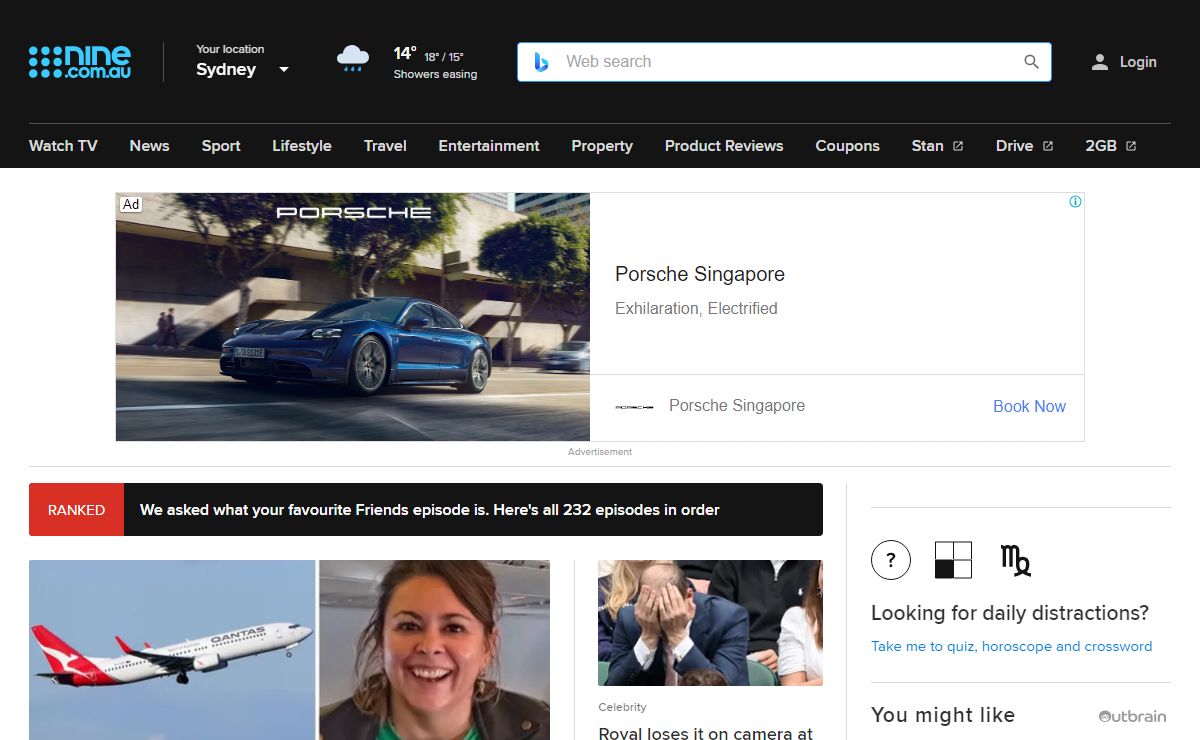Follow the quiz, horoscope and crossword link
Image resolution: width=1200 pixels, height=740 pixels.
pyautogui.click(x=1011, y=646)
